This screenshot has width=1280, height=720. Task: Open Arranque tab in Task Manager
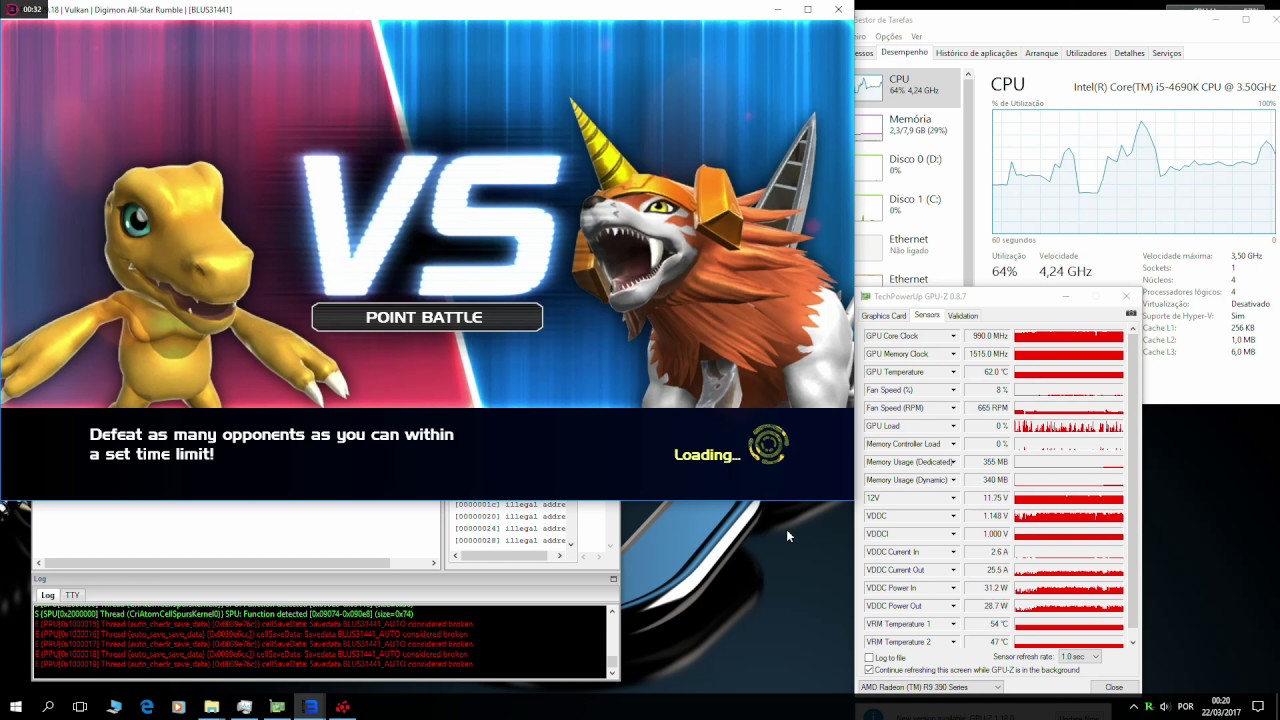pyautogui.click(x=1041, y=53)
